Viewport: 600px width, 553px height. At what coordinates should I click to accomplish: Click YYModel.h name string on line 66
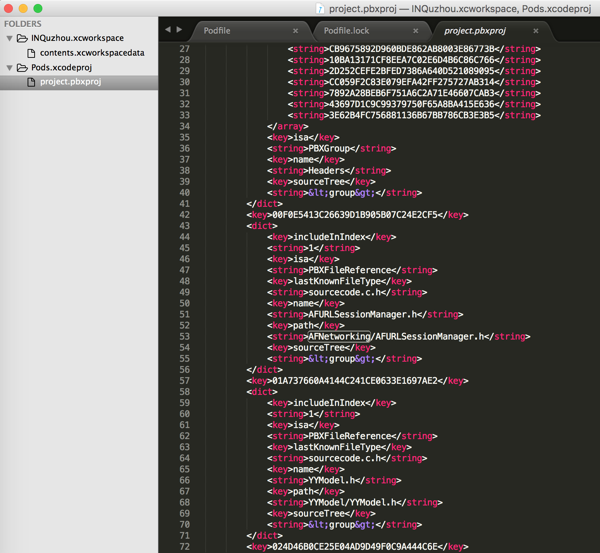(x=332, y=480)
